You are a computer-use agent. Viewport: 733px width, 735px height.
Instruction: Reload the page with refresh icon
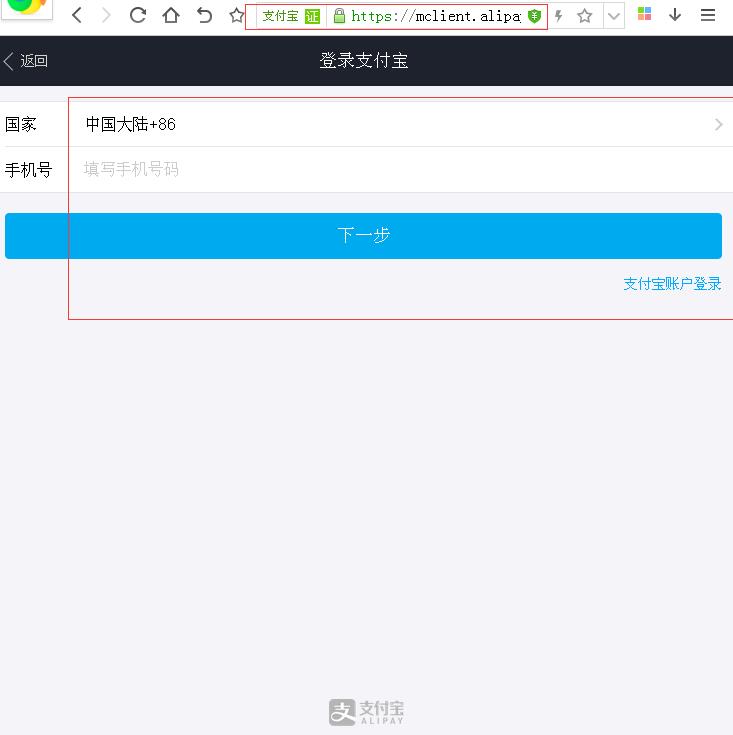[x=138, y=15]
